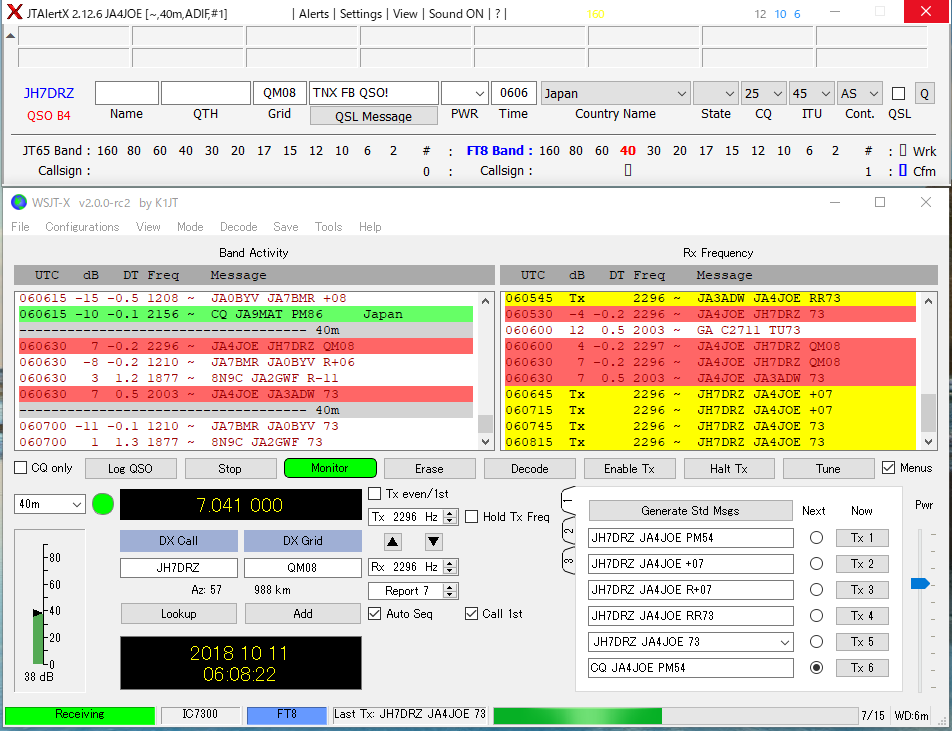Viewport: 952px width, 731px height.
Task: Open the Configurations menu
Action: coord(82,227)
